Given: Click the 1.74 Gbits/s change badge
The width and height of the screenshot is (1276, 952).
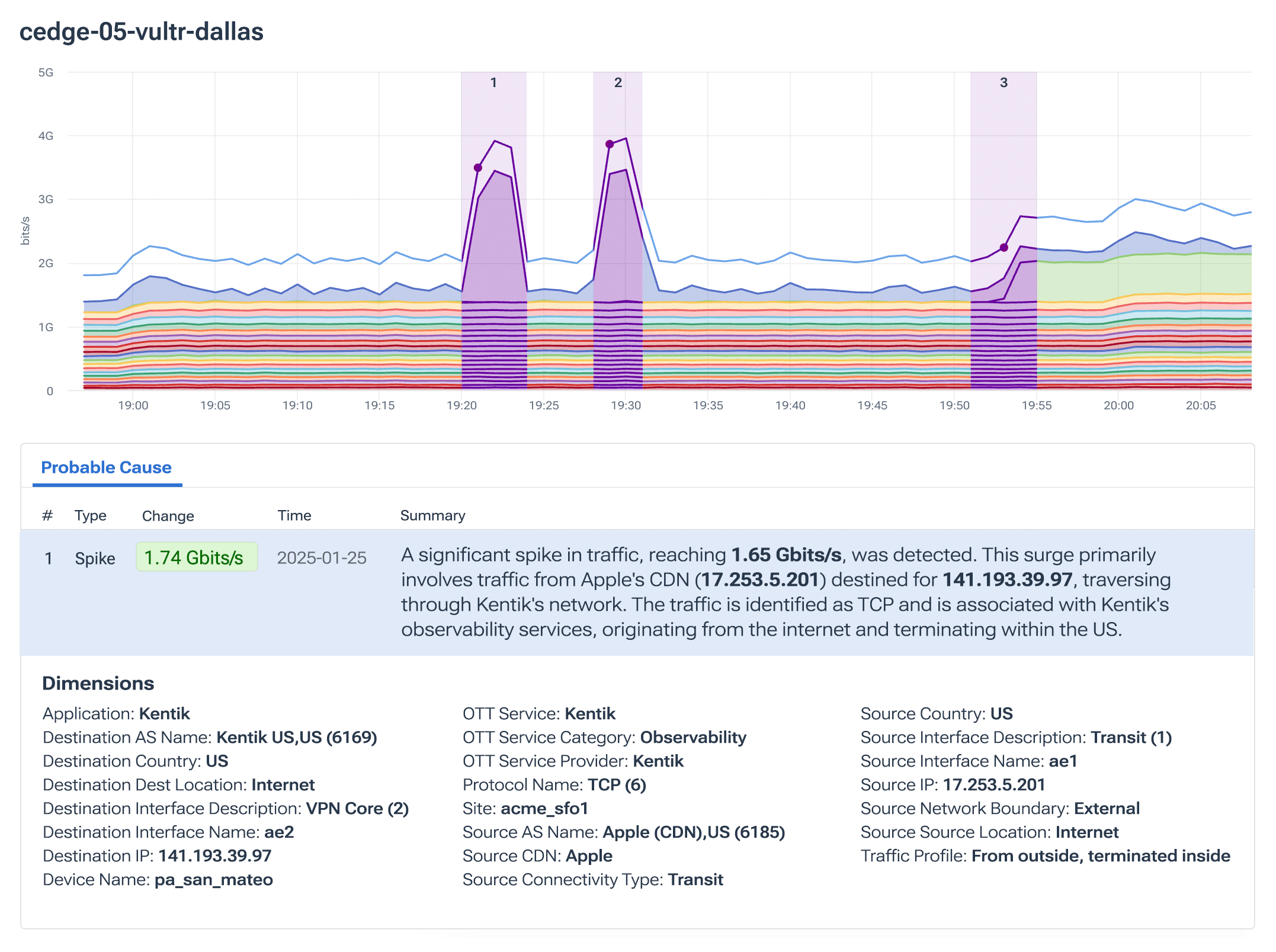Looking at the screenshot, I should 196,557.
